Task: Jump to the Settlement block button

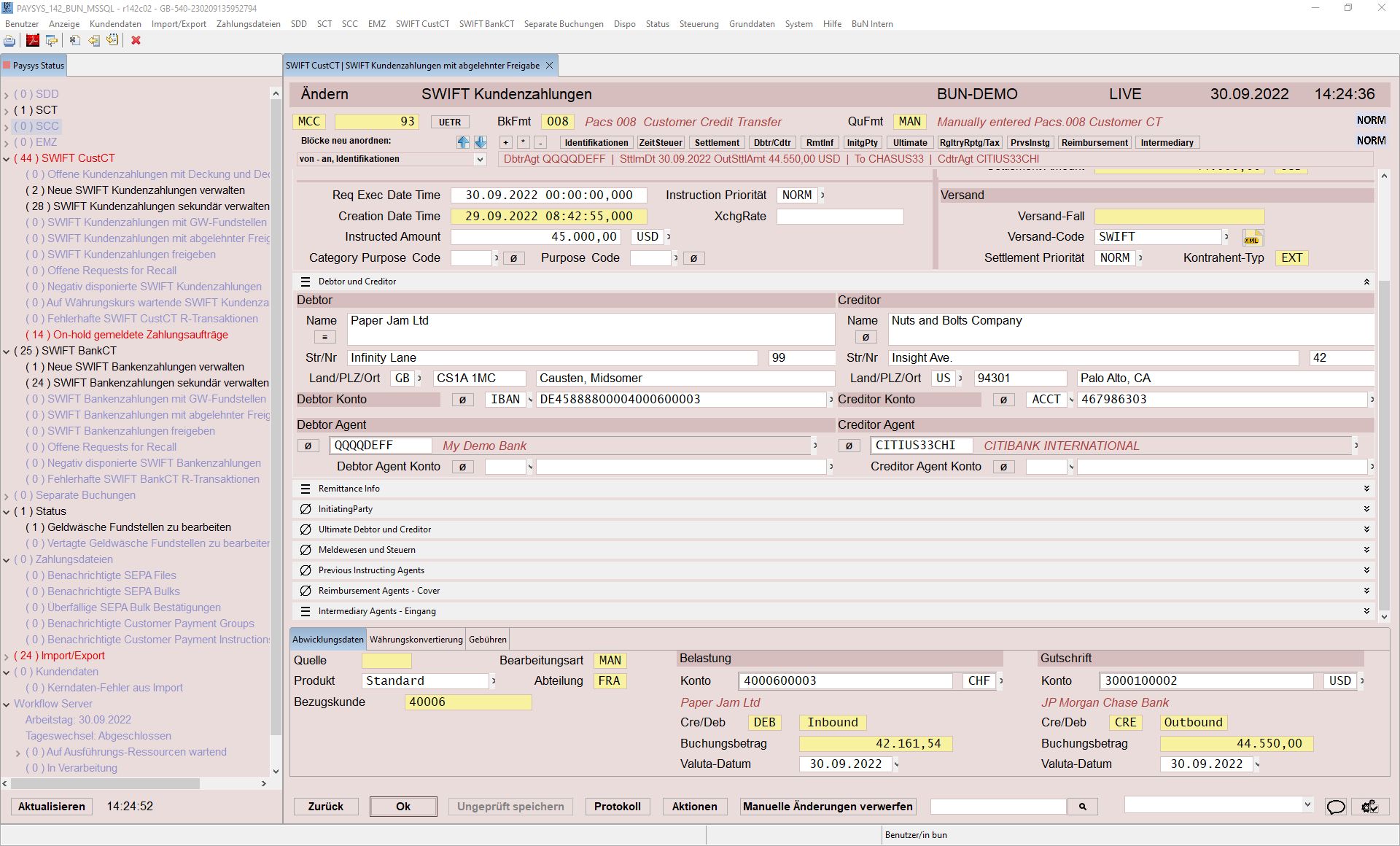Action: pos(716,143)
